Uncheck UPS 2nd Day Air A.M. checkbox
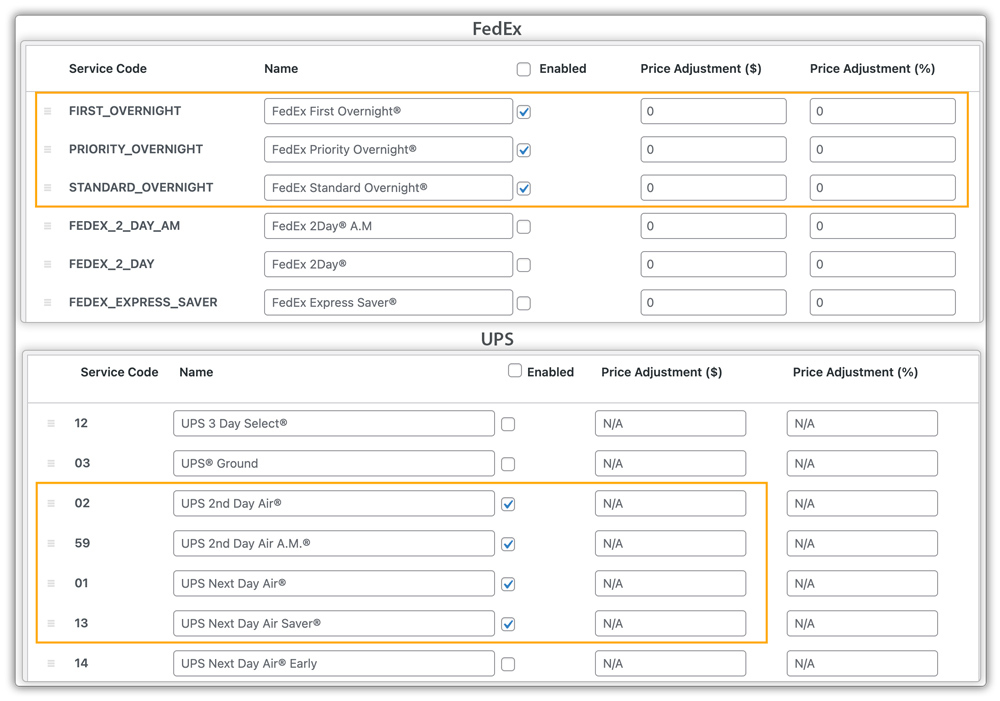 (508, 545)
